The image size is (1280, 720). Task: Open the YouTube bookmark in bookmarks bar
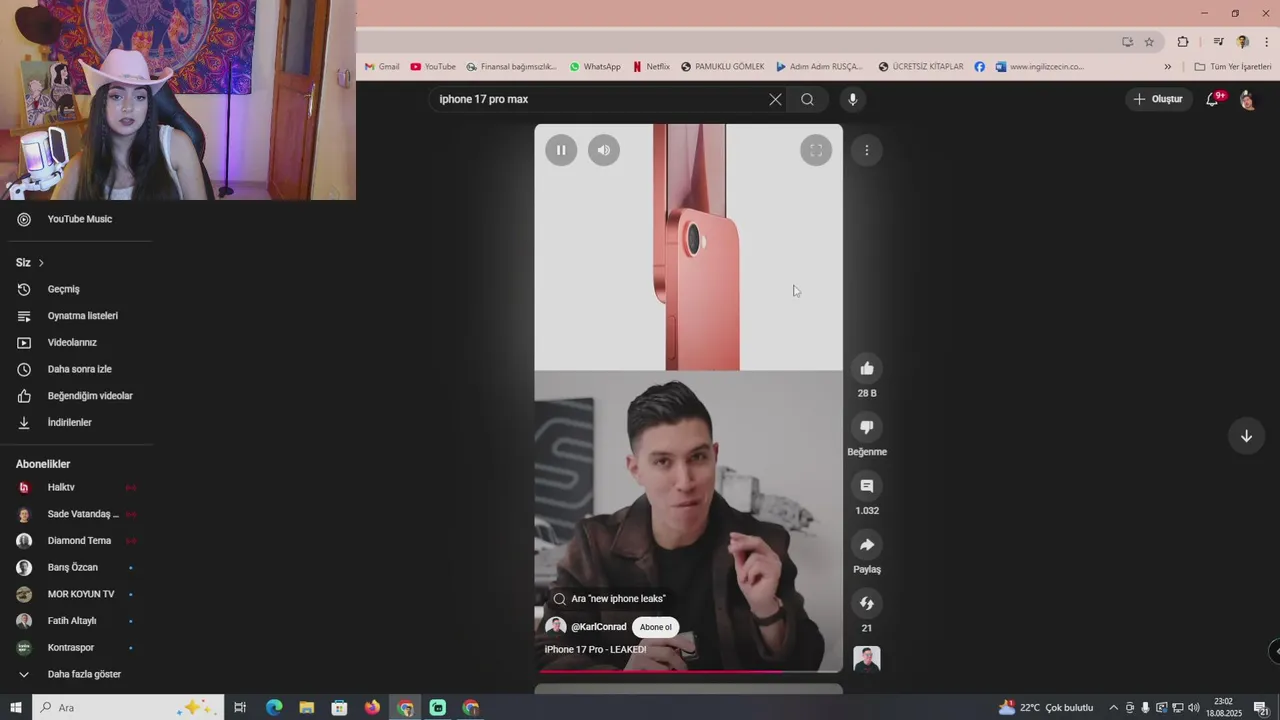pyautogui.click(x=433, y=67)
